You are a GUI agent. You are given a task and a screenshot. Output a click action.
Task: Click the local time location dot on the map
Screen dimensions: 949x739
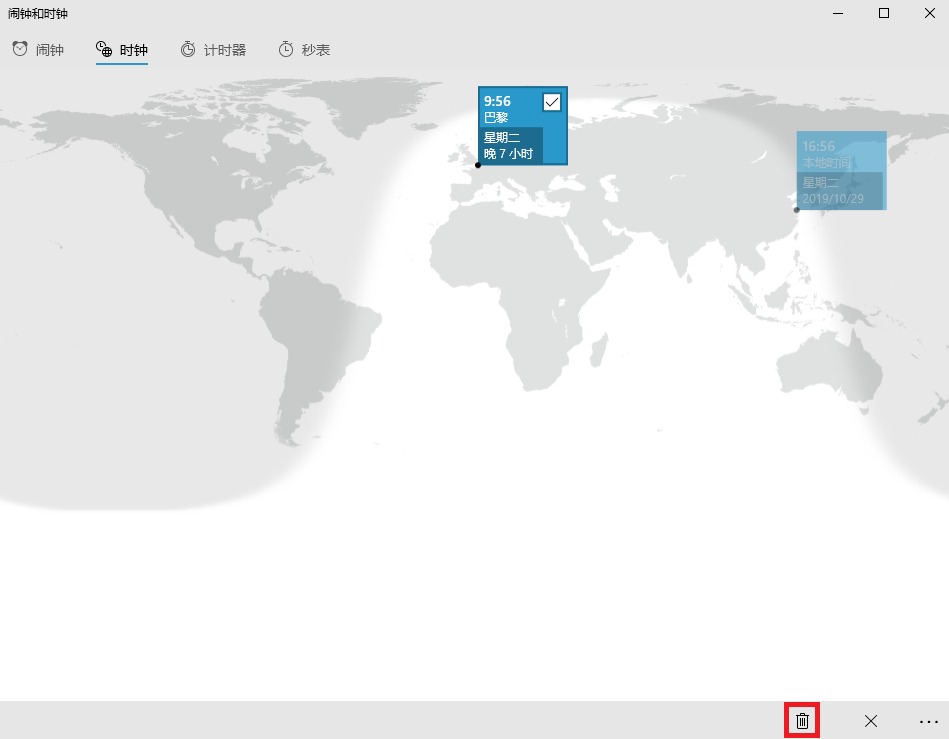tap(796, 210)
